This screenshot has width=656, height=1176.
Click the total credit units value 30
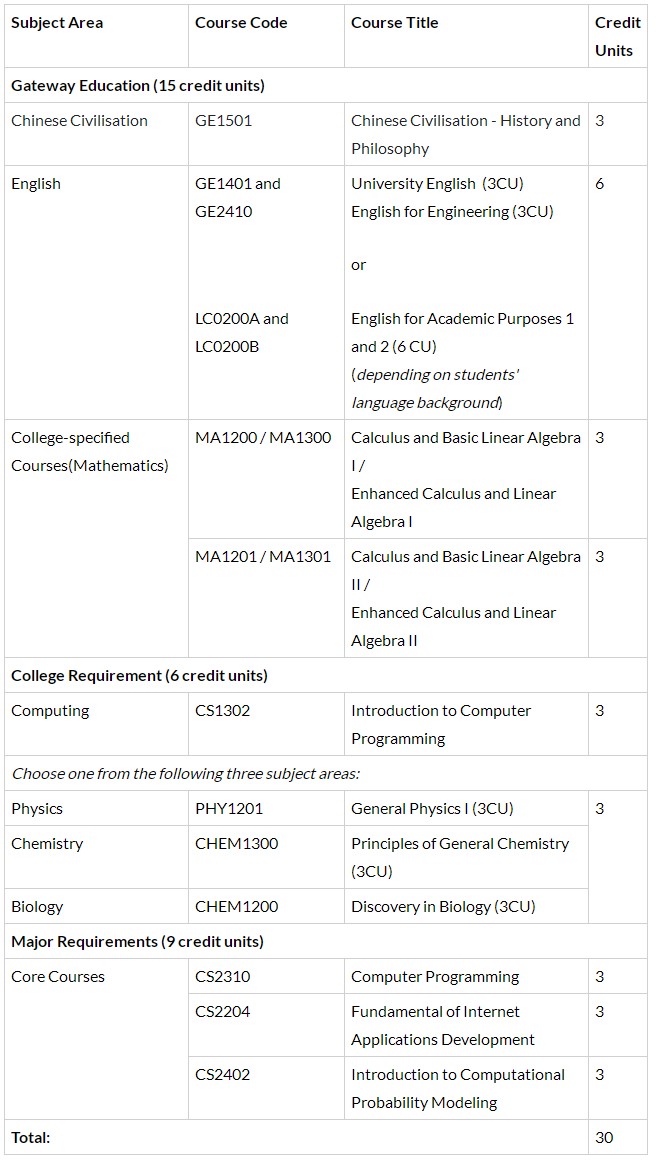[604, 1138]
